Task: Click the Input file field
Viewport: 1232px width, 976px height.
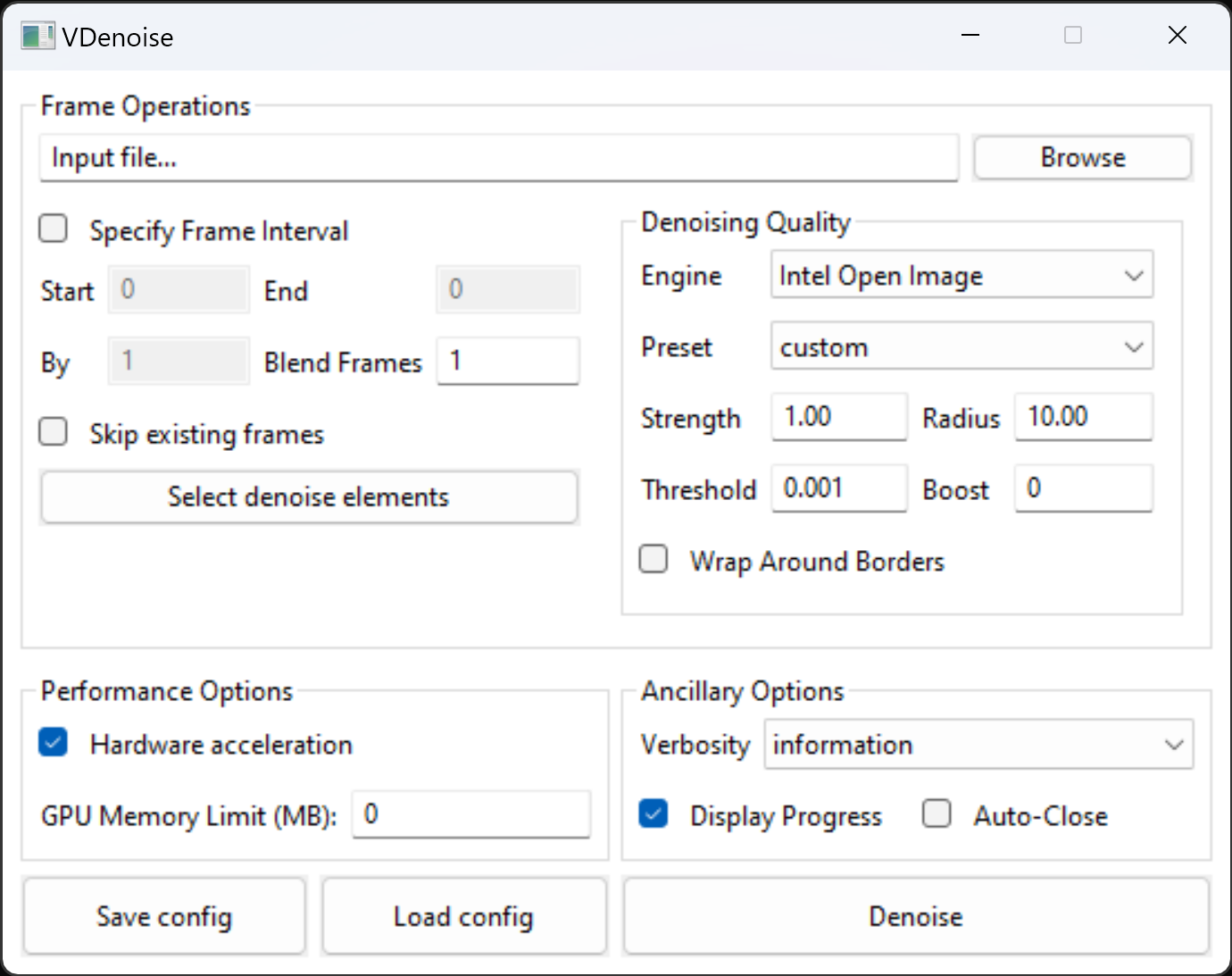Action: 497,158
